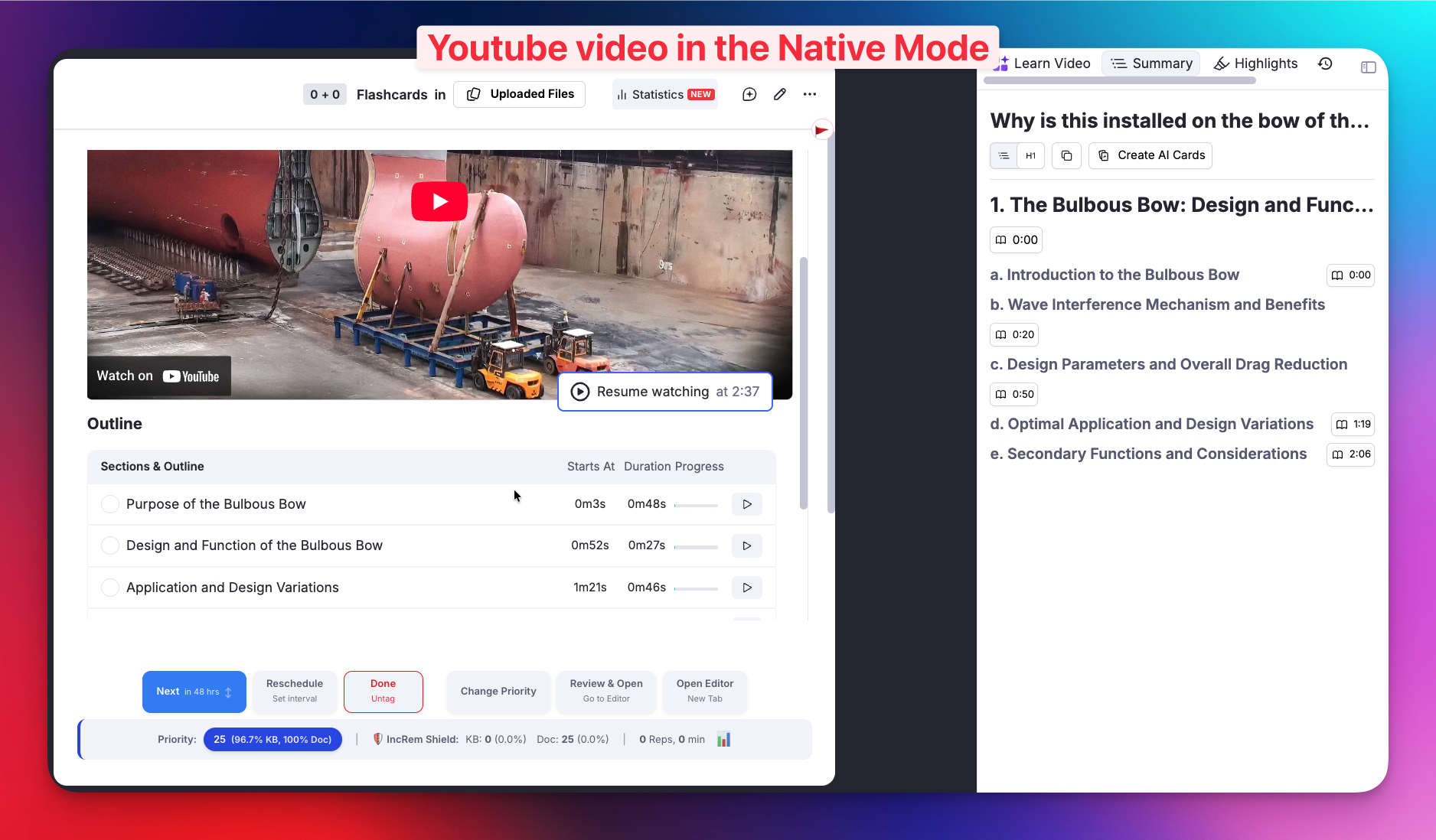Click Create AI Cards button
The height and width of the screenshot is (840, 1436).
1150,155
